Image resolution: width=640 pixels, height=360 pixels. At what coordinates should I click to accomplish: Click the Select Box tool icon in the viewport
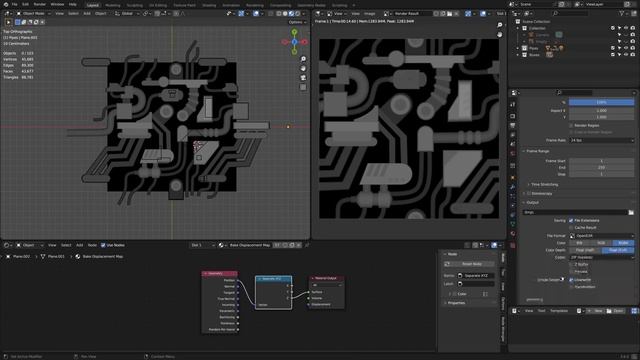[8, 22]
